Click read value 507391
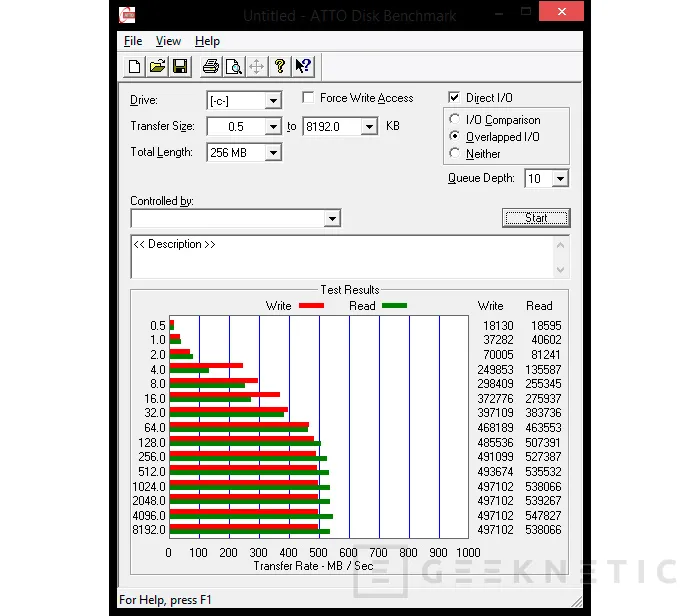The image size is (700, 616). click(x=543, y=442)
